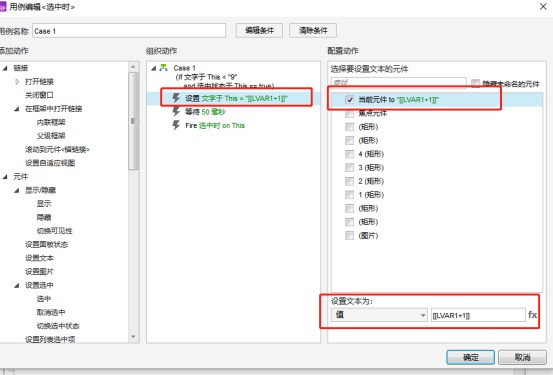Check the (图片) widget checkbox

point(350,235)
